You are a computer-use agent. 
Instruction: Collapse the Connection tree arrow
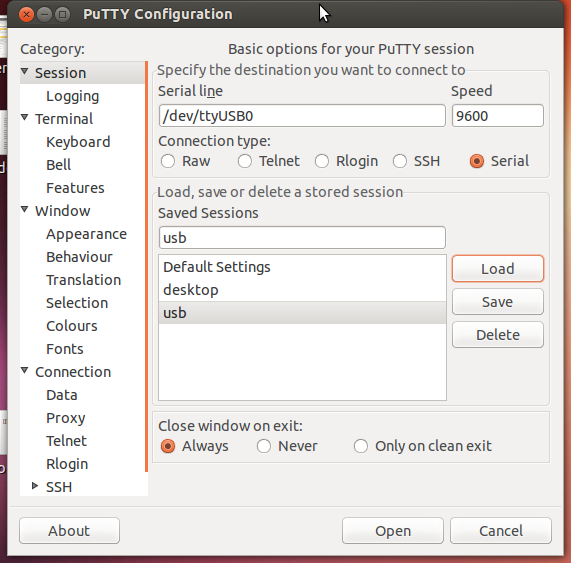24,371
